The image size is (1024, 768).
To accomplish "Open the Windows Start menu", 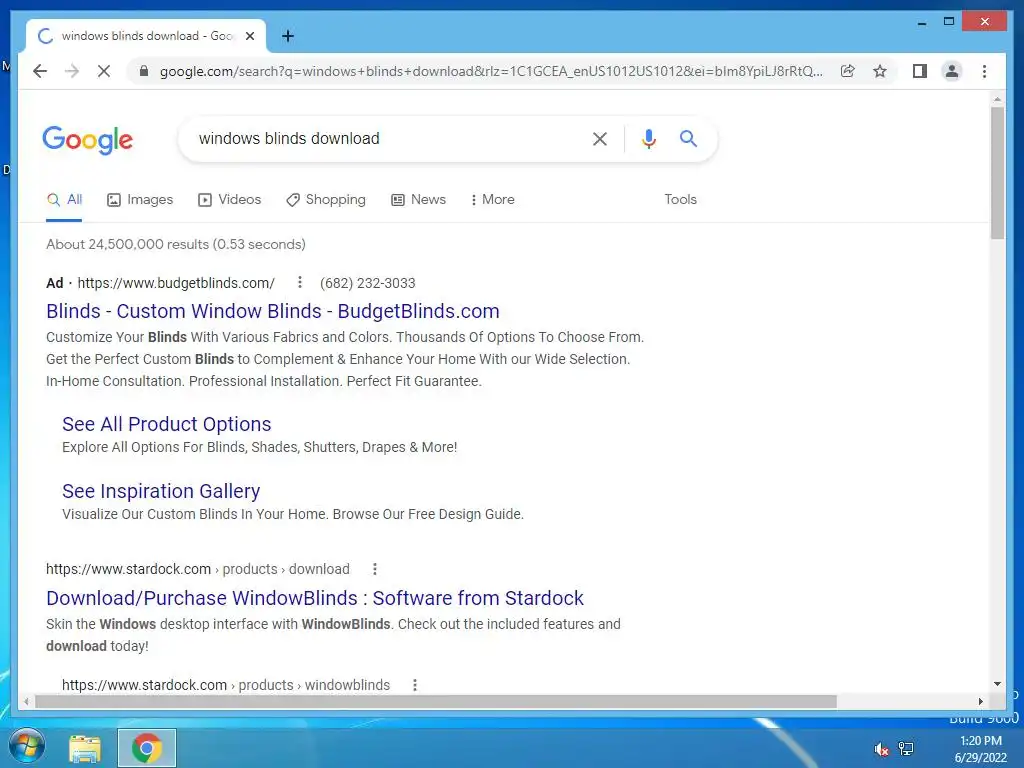I will [27, 747].
